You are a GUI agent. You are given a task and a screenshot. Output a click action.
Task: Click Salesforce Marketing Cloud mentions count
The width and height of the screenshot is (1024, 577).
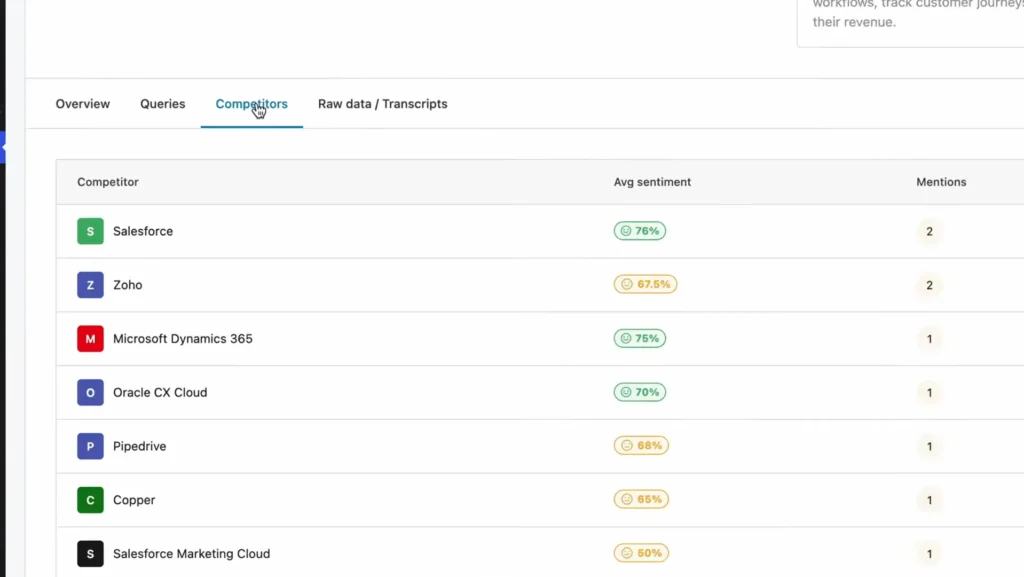929,554
